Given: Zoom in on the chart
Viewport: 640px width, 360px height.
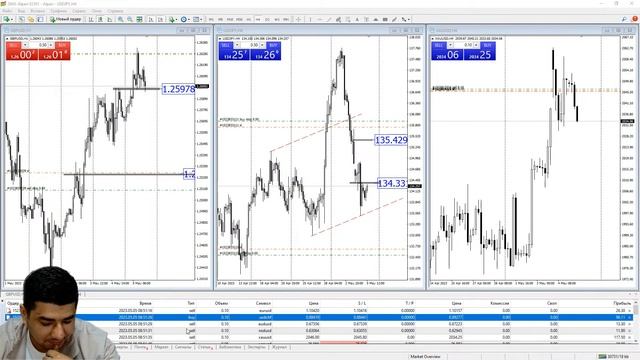Looking at the screenshot, I should [120, 19].
